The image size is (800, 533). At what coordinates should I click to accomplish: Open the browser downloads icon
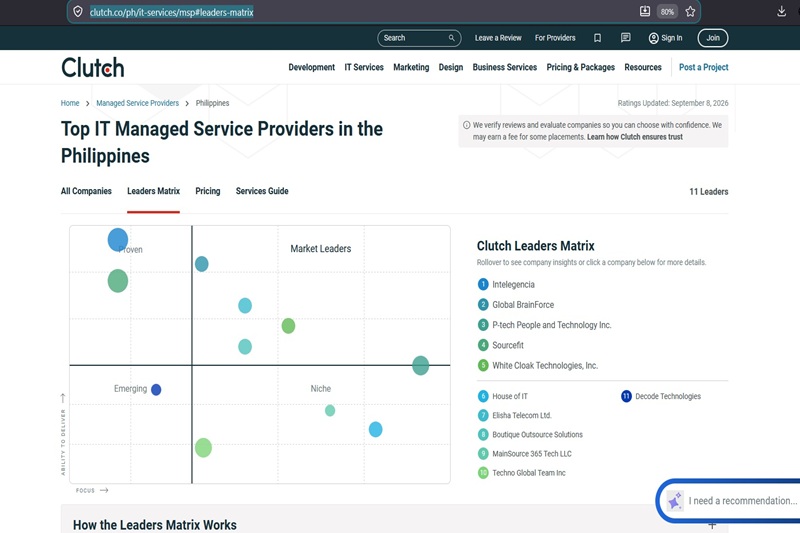click(x=781, y=11)
